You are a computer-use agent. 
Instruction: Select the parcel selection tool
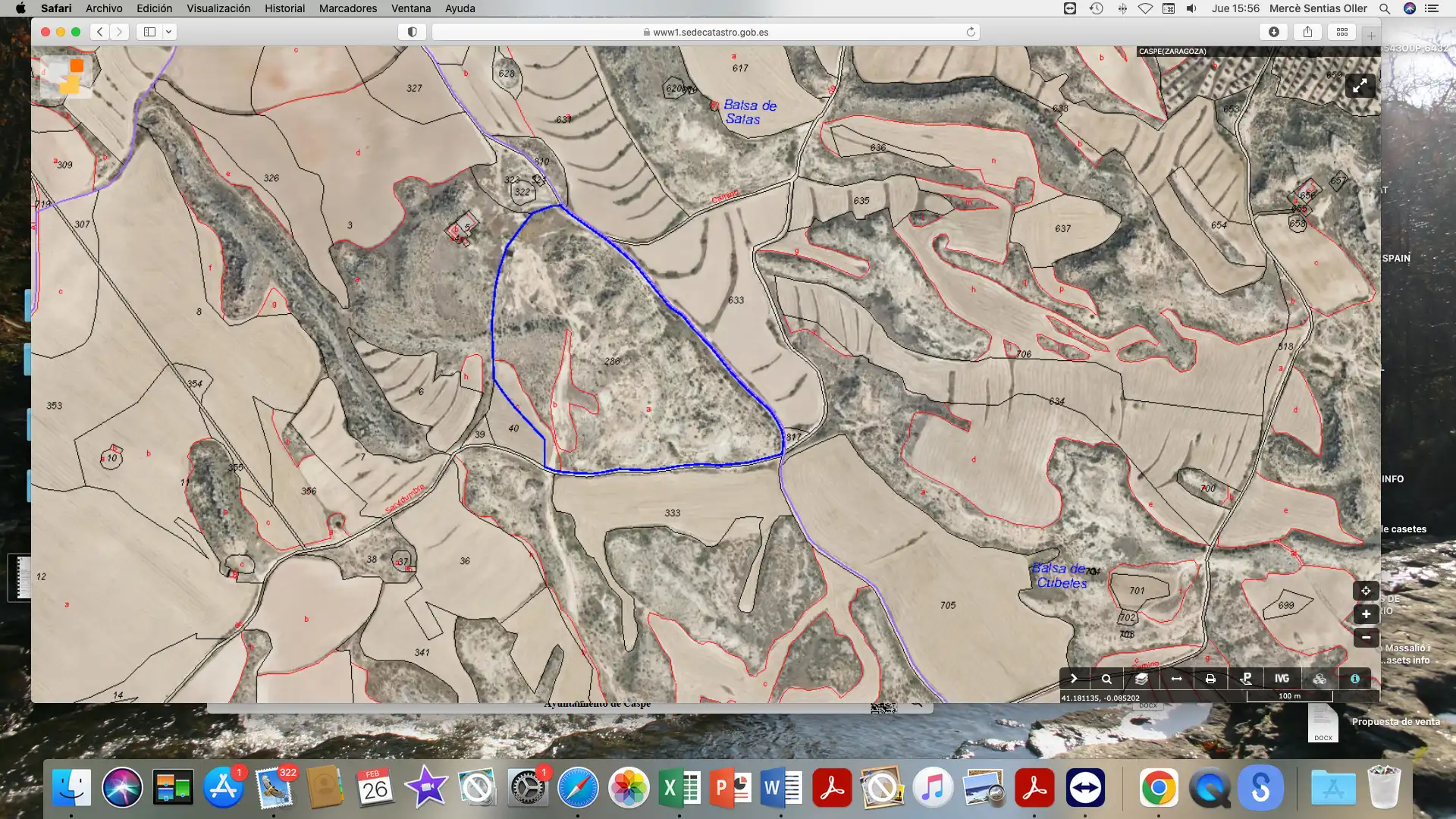pyautogui.click(x=1246, y=679)
